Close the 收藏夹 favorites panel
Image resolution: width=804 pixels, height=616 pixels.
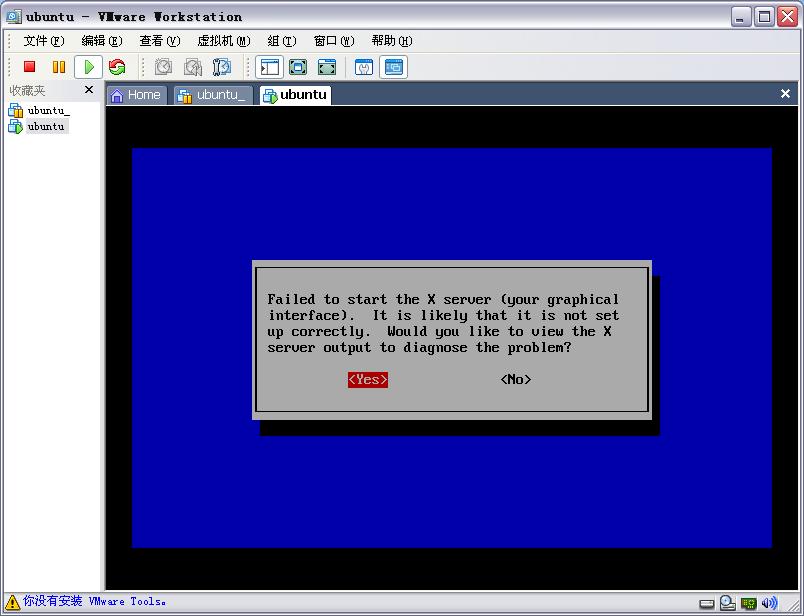coord(89,90)
